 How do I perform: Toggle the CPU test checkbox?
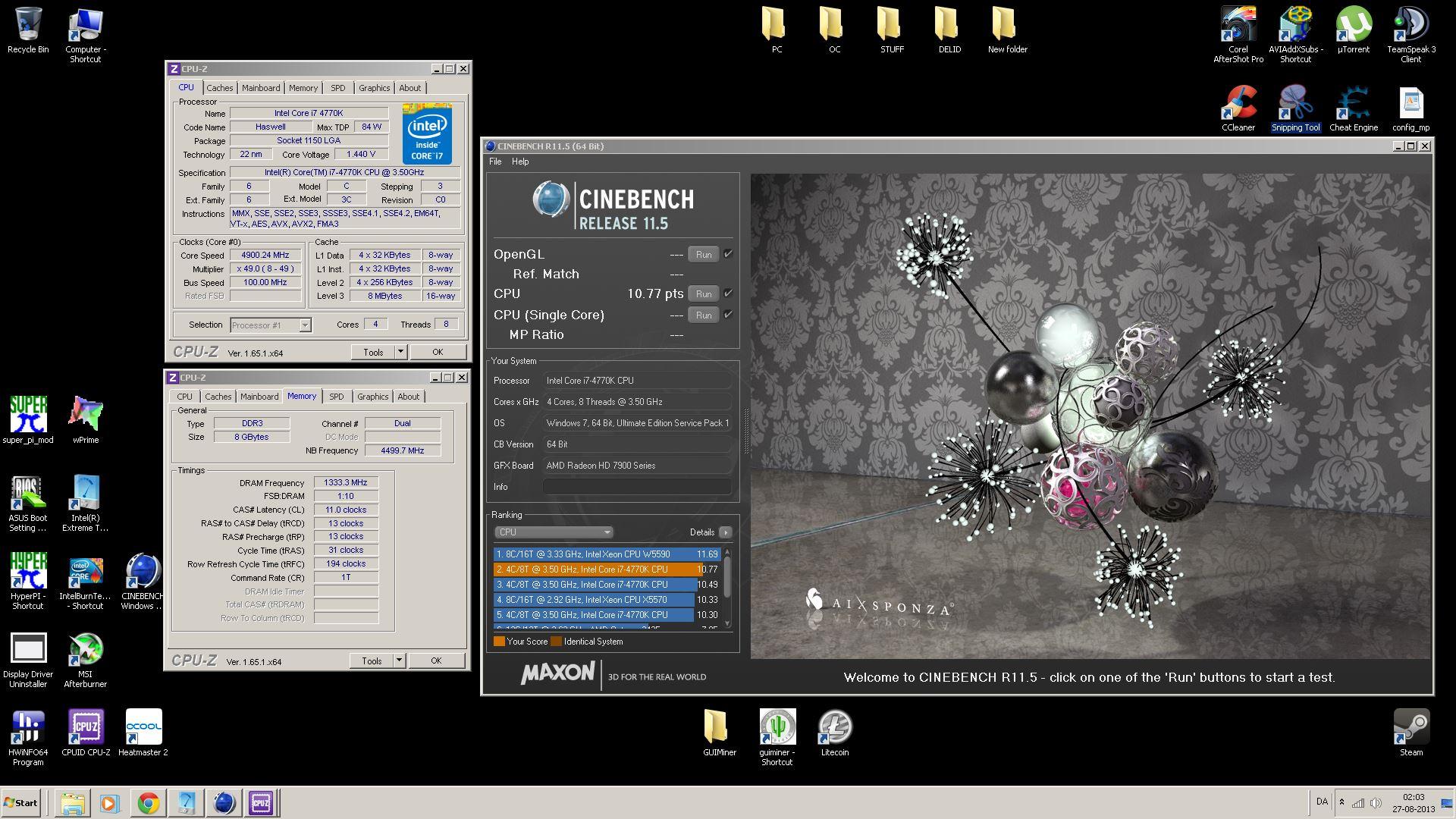pos(728,293)
